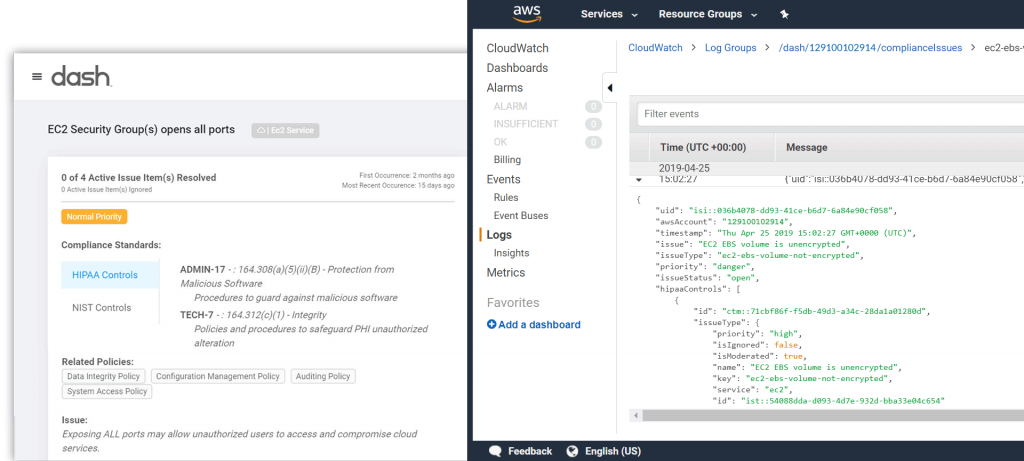Open the Data Integrity Policy tag
This screenshot has width=1024, height=461.
(x=104, y=376)
